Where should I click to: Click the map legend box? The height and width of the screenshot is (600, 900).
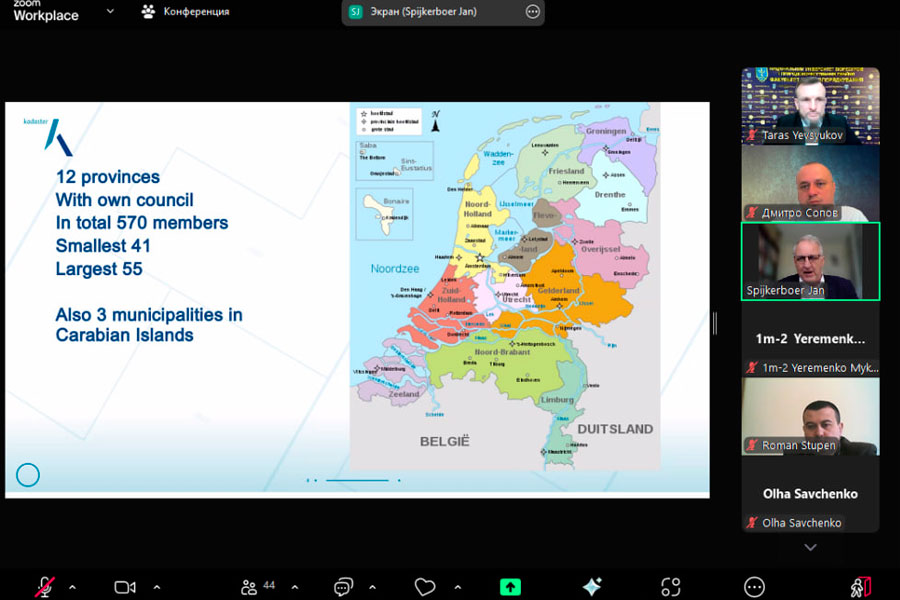coord(389,121)
